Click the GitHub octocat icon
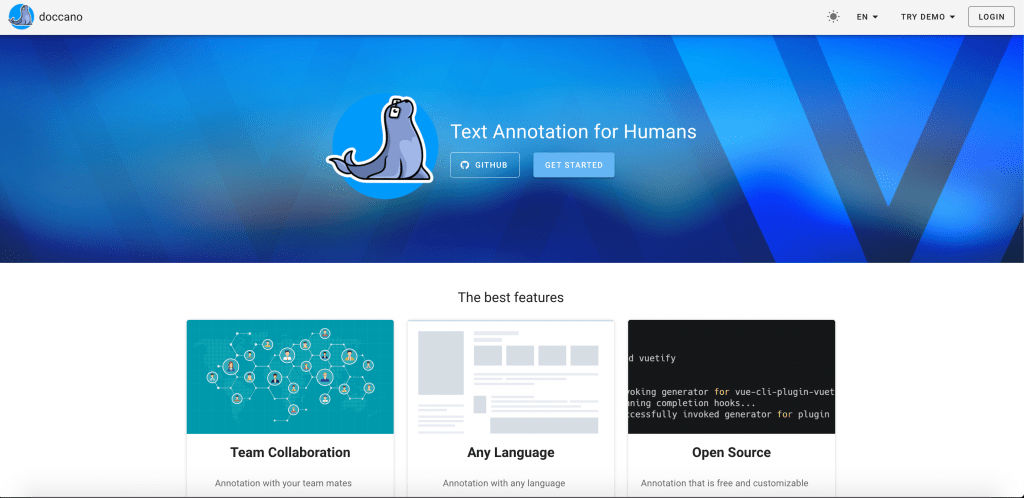Image resolution: width=1024 pixels, height=498 pixels. [x=465, y=165]
